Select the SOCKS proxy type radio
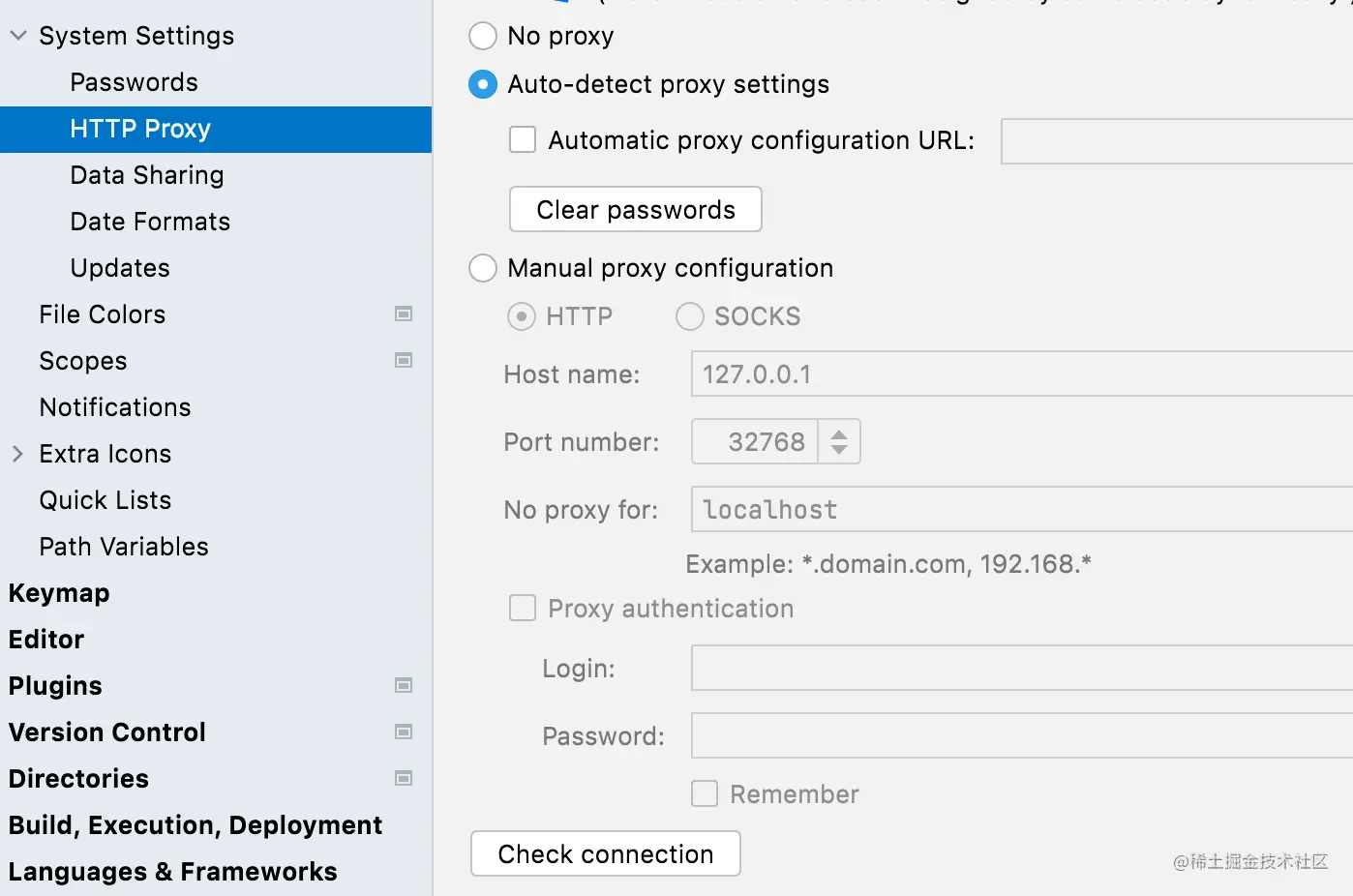Screen dimensions: 1353x896 (690, 316)
